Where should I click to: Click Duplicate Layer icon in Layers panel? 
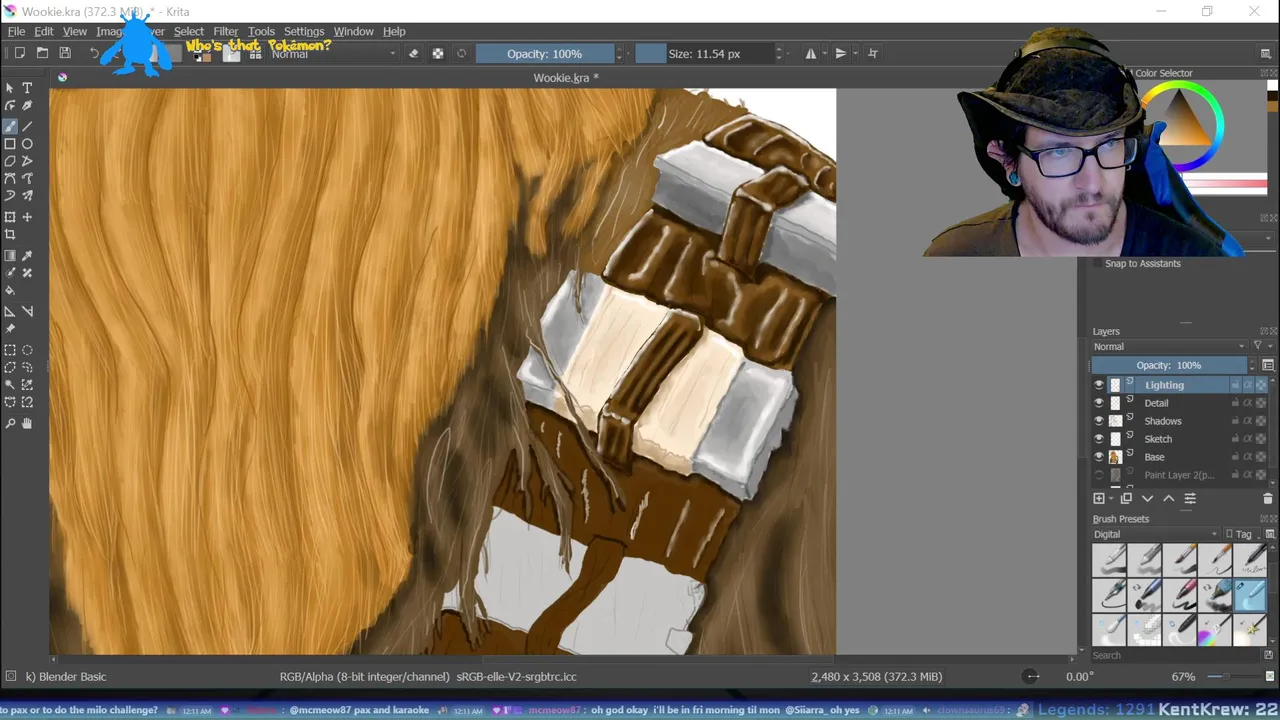pos(1126,498)
